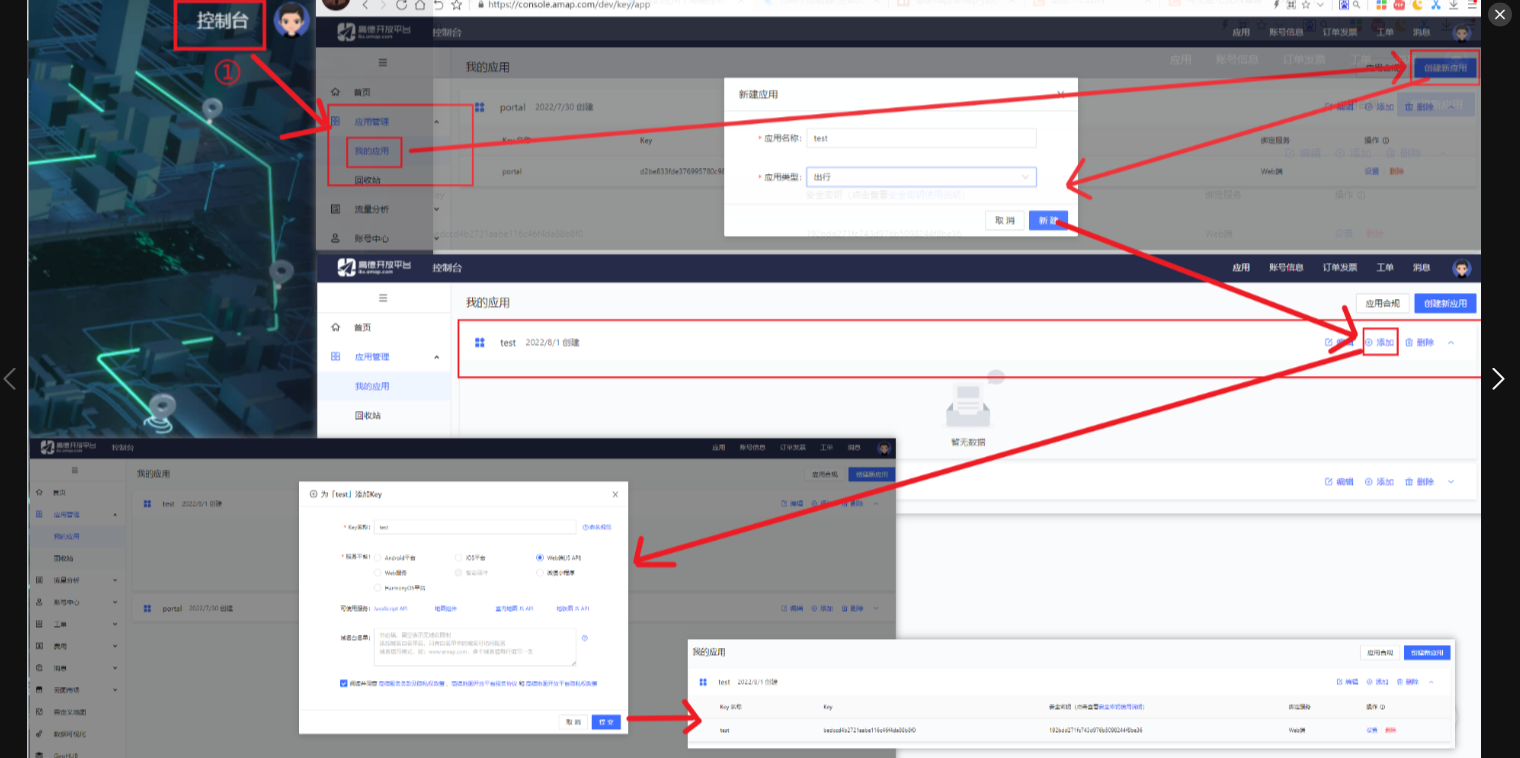Viewport: 1520px width, 758px height.
Task: Expand 流量分析 arrow in the bottom-left panel sidebar
Action: click(115, 580)
